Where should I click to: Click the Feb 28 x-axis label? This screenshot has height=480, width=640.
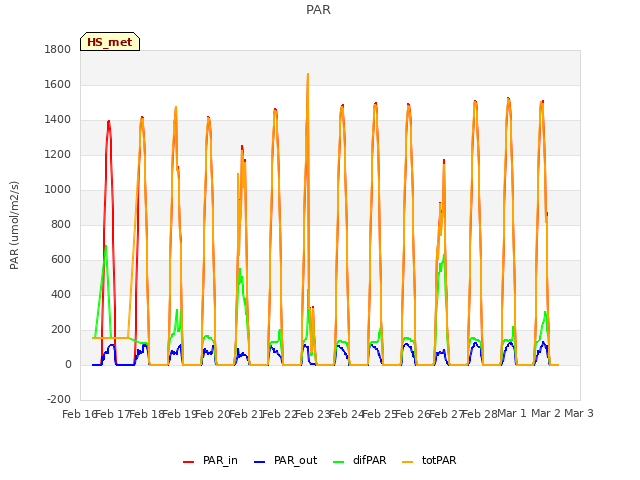479,414
